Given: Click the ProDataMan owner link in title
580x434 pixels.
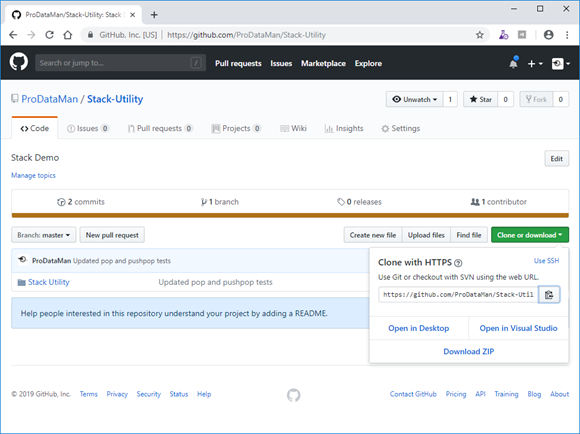Looking at the screenshot, I should [x=50, y=99].
